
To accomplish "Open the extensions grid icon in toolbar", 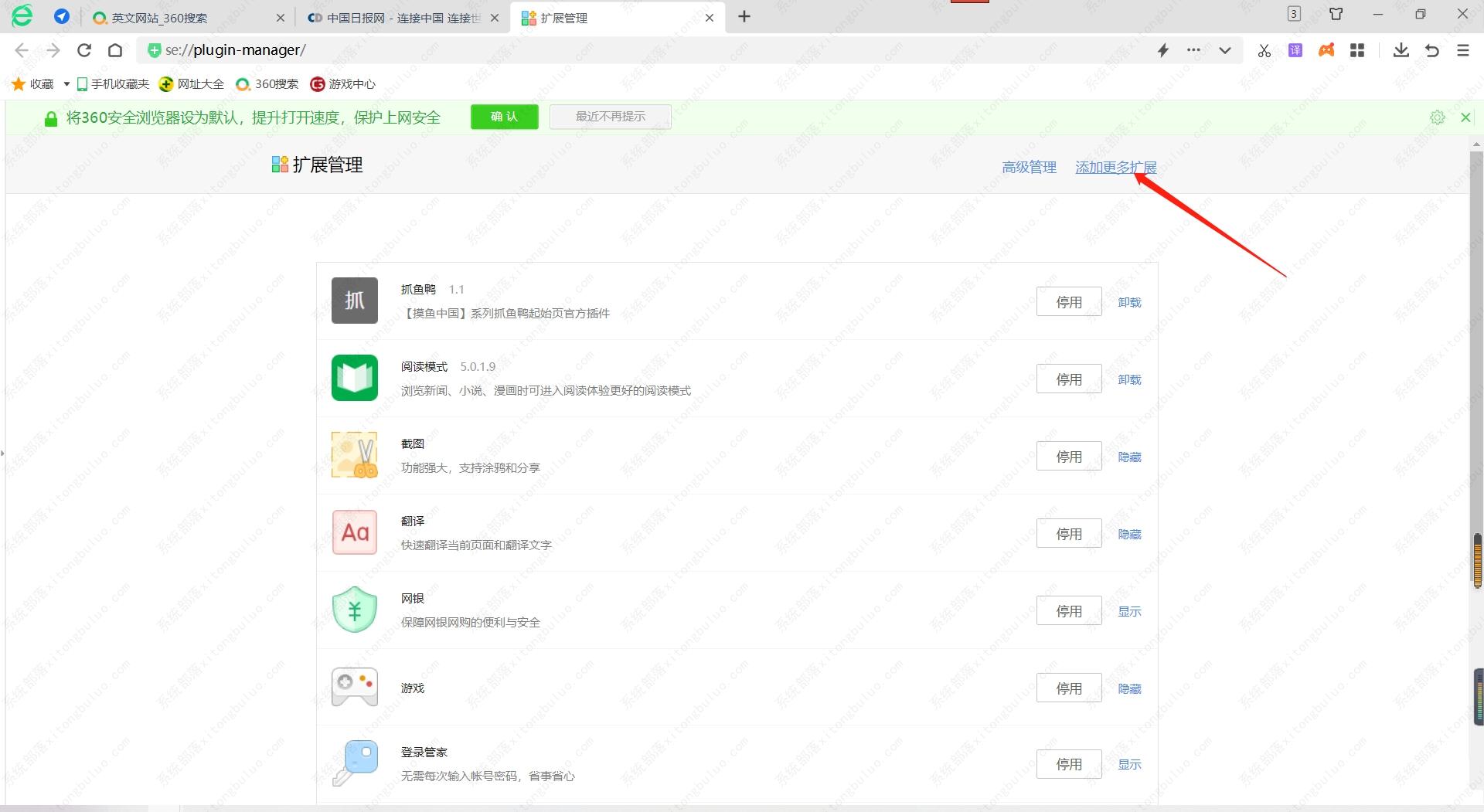I will point(1357,51).
